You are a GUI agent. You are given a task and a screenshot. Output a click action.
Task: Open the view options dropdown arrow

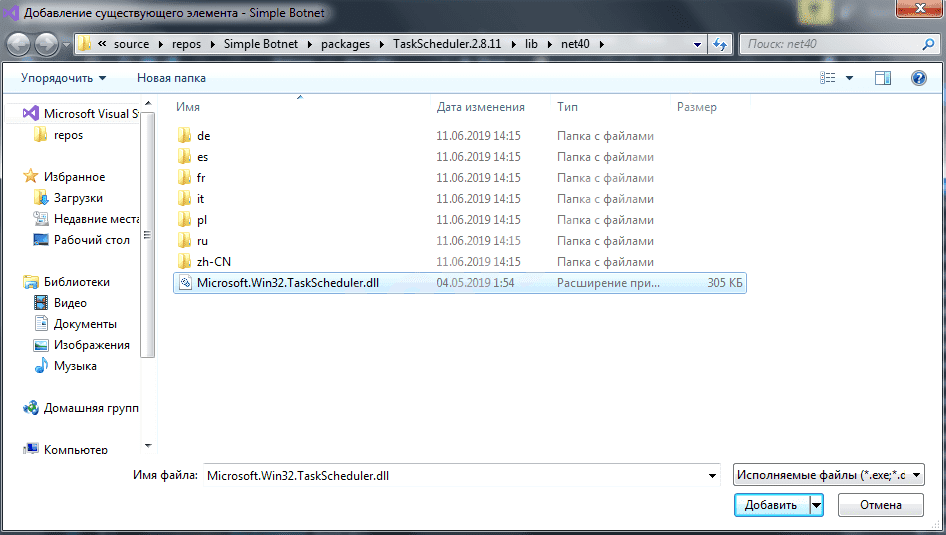tap(849, 78)
